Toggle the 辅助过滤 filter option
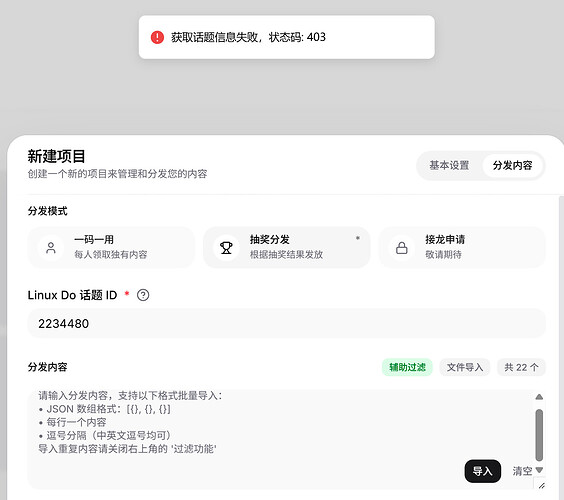The width and height of the screenshot is (564, 500). [407, 367]
